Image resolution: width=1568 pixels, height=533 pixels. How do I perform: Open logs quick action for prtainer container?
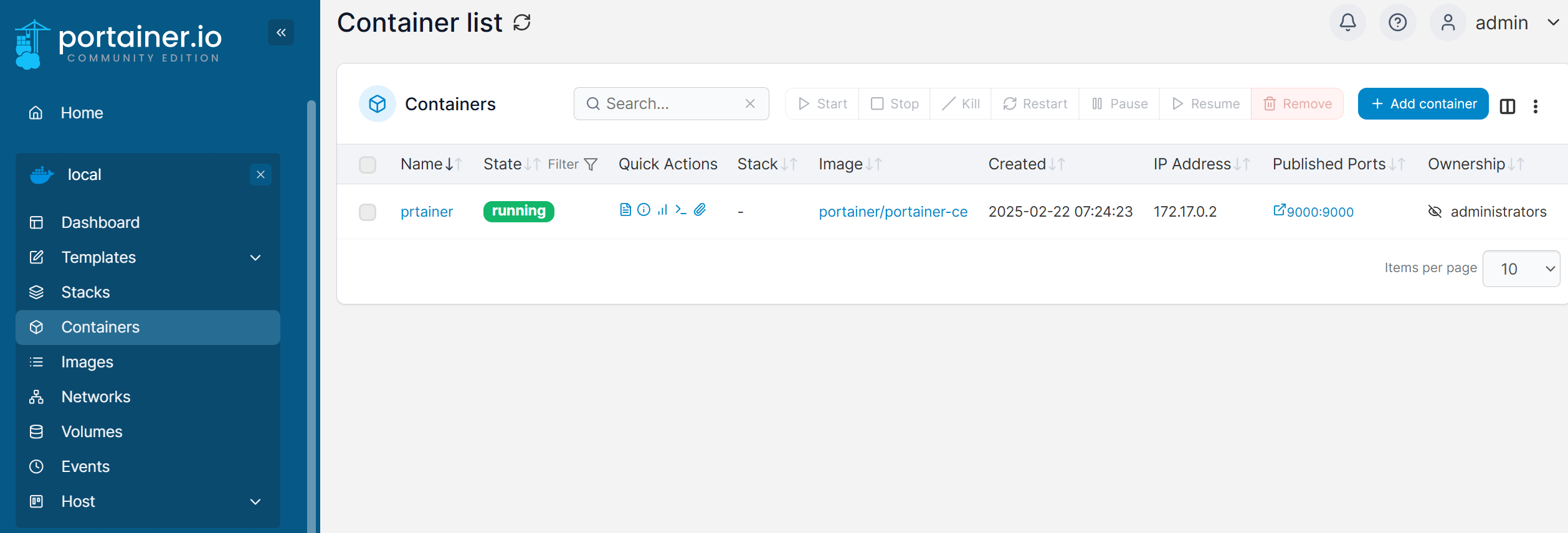[x=625, y=210]
